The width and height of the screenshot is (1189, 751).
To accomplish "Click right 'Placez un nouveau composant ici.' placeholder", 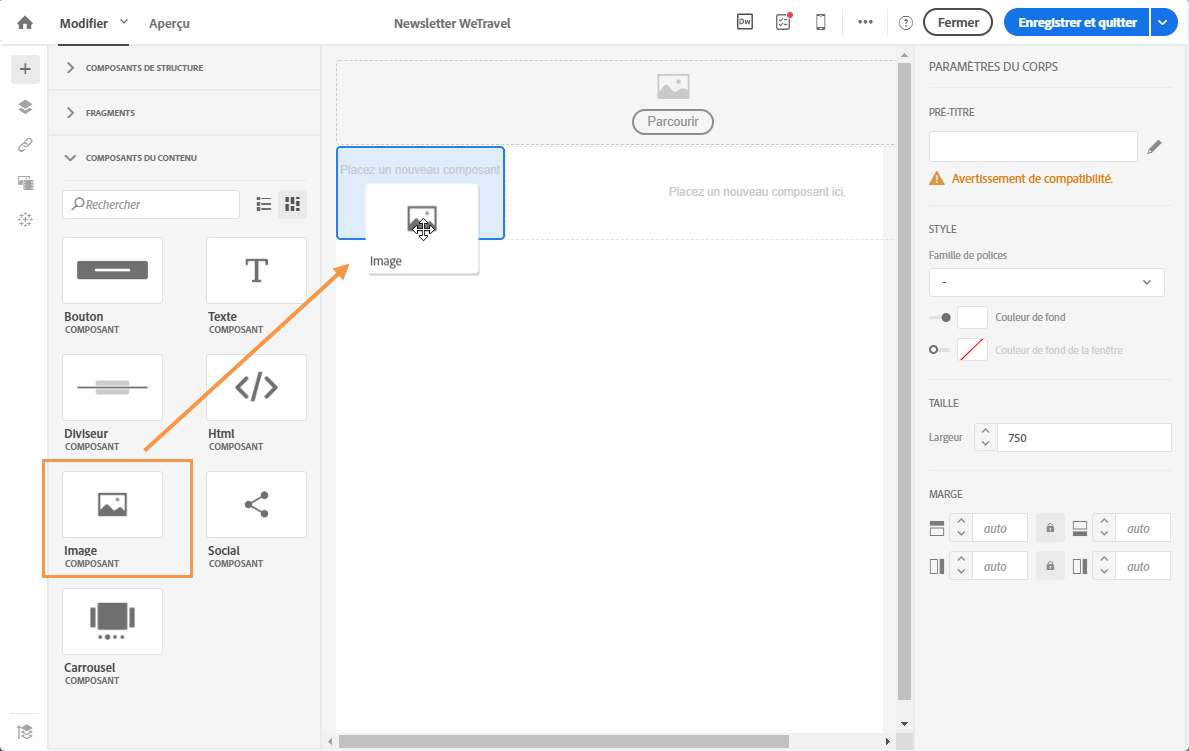I will pyautogui.click(x=757, y=192).
